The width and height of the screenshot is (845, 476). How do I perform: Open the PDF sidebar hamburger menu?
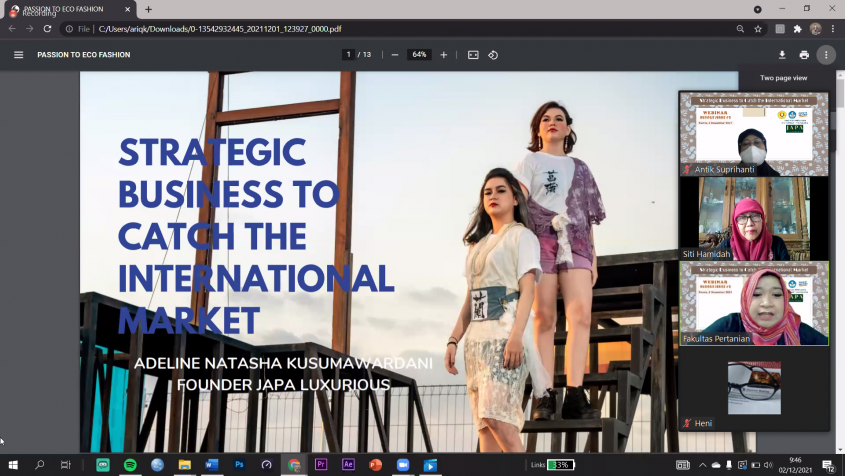(18, 55)
